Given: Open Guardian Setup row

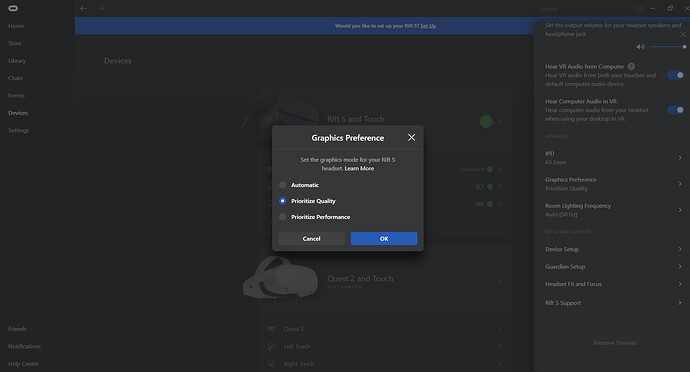Looking at the screenshot, I should pyautogui.click(x=613, y=266).
